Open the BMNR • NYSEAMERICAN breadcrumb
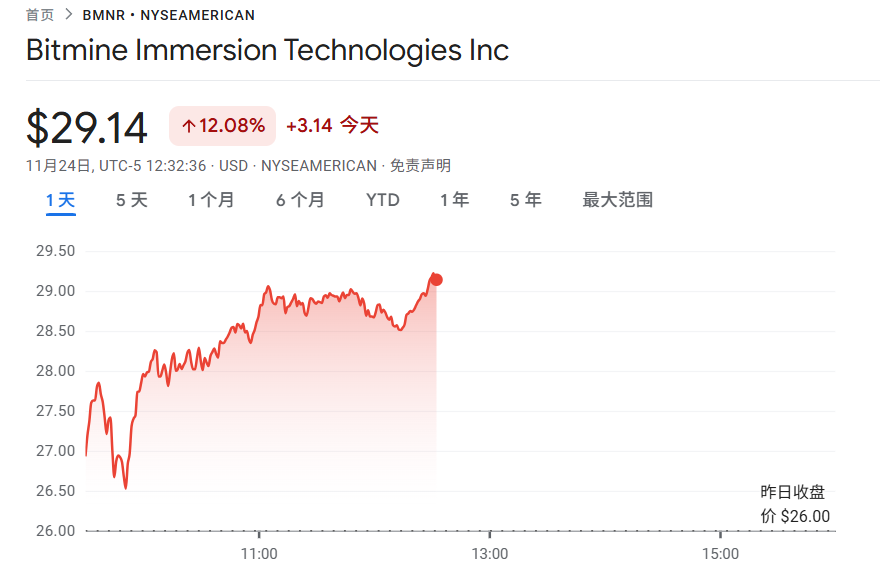This screenshot has height=575, width=880. pyautogui.click(x=168, y=15)
